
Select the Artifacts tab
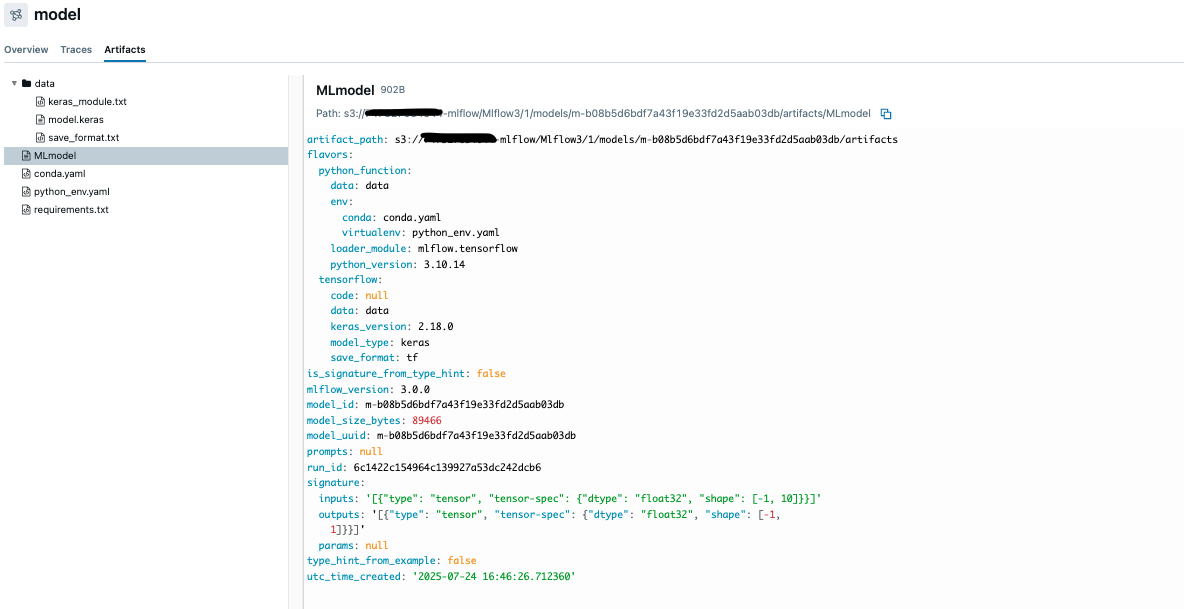point(124,49)
